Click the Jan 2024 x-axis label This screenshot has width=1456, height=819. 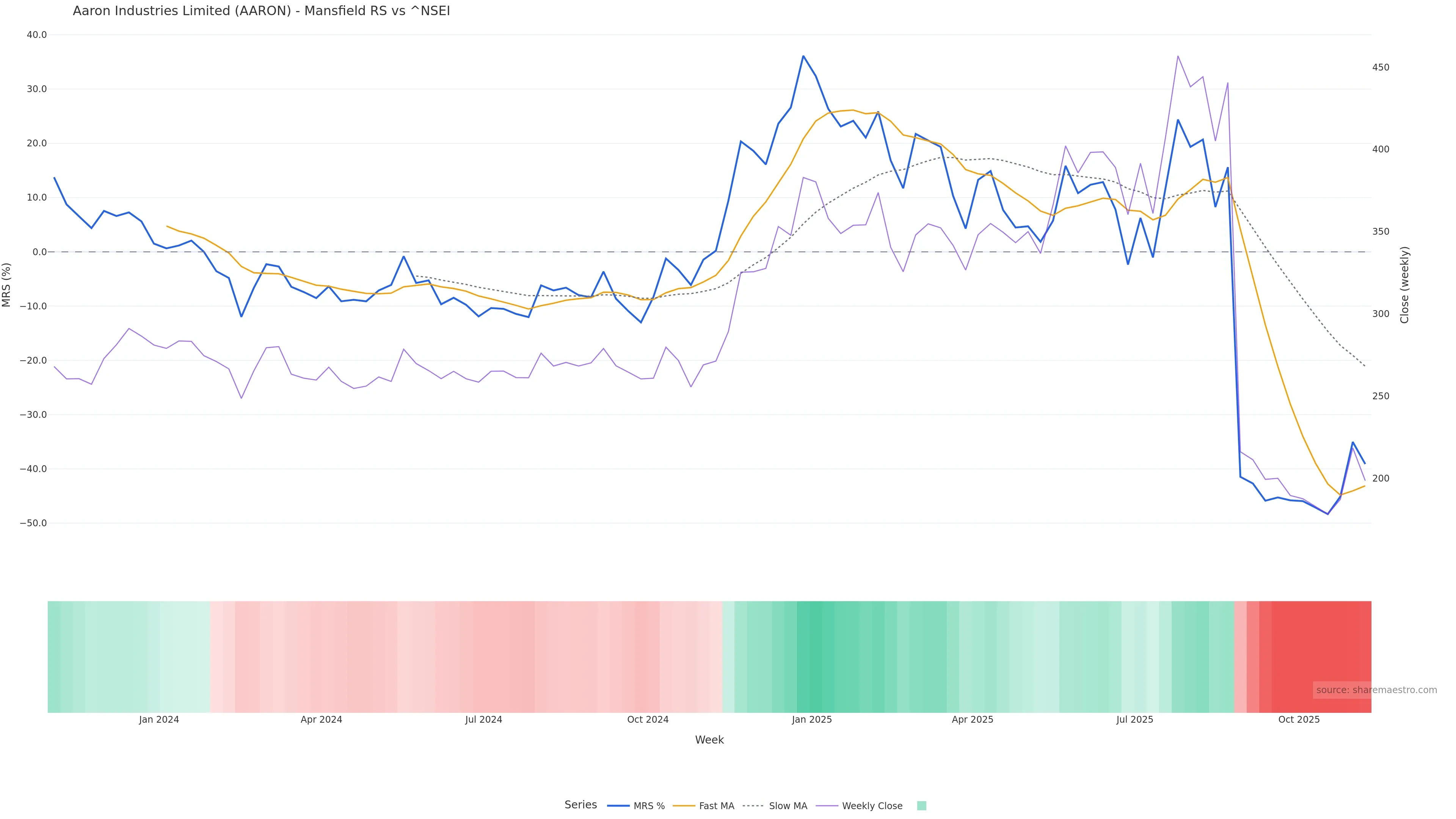(x=159, y=720)
